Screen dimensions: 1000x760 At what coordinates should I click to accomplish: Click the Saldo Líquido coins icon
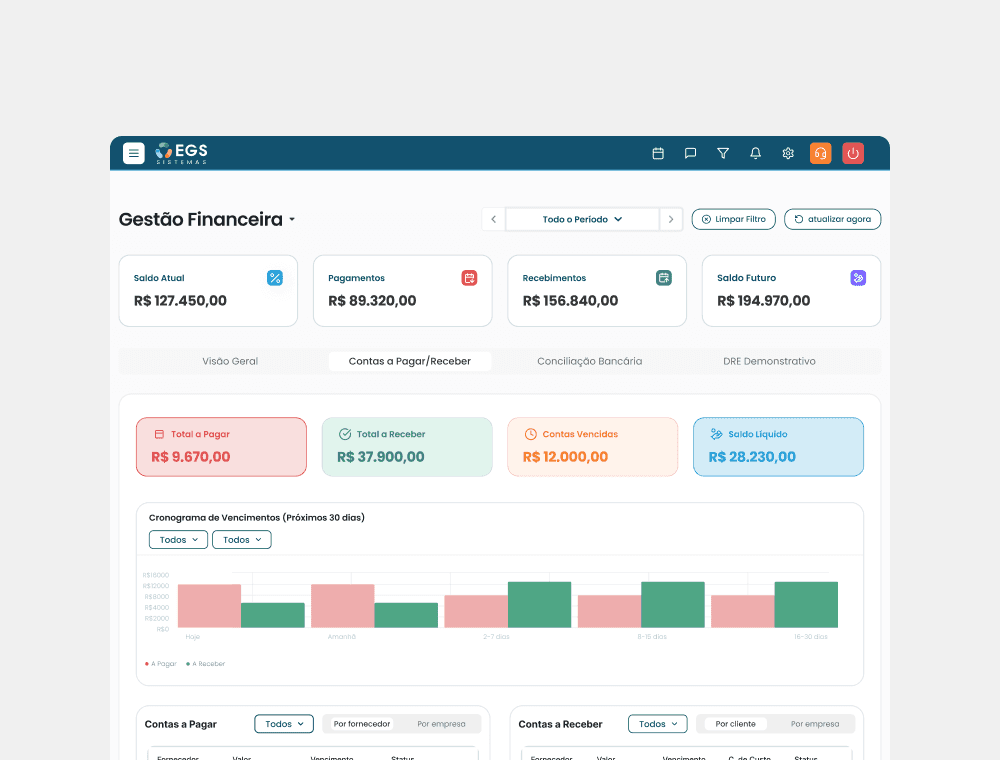coord(716,434)
